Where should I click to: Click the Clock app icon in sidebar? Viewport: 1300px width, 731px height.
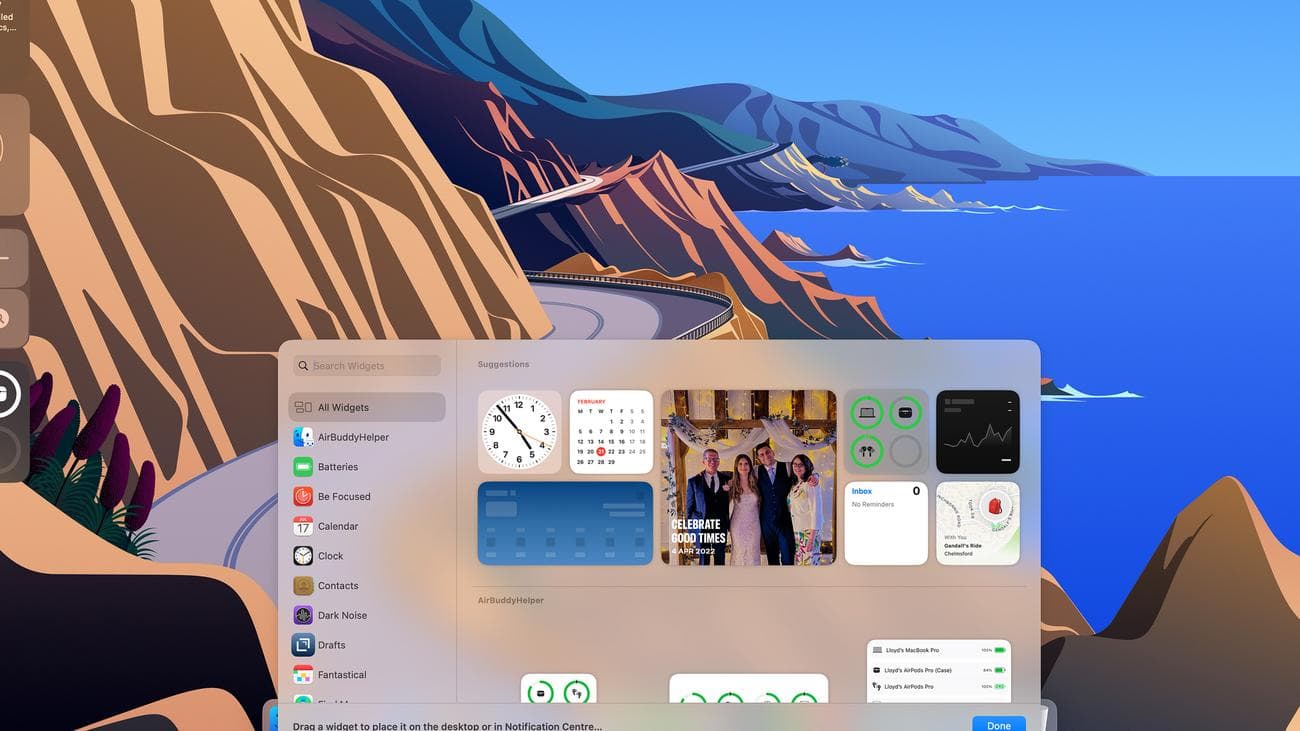(303, 555)
